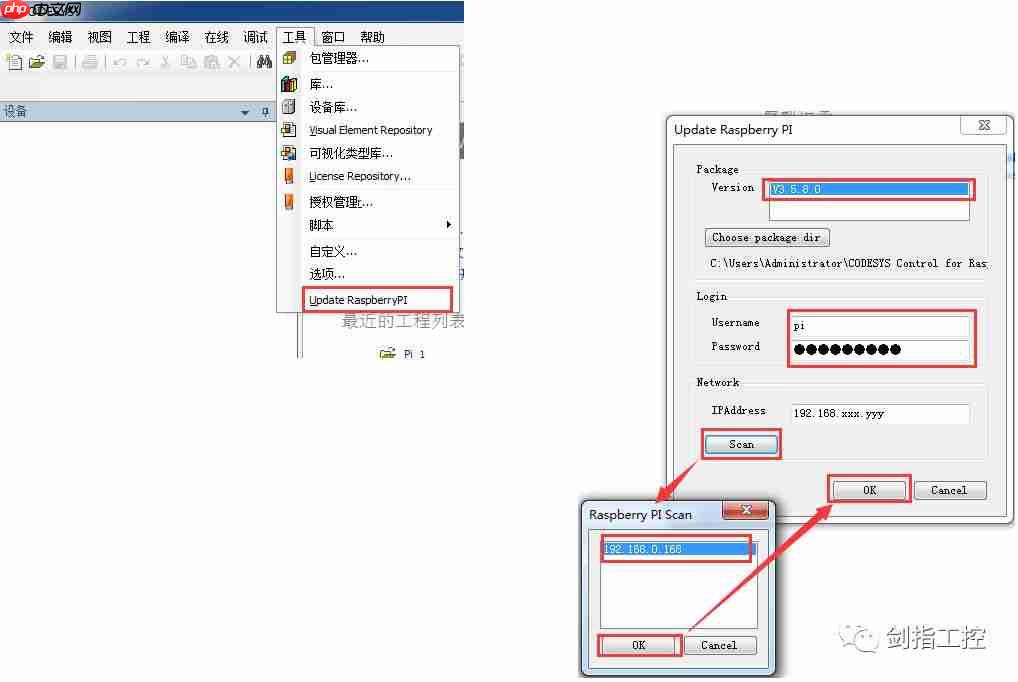Toggle the auto-hide pin on the 设备 panel
Viewport: 1018px width, 682px height.
pos(264,111)
